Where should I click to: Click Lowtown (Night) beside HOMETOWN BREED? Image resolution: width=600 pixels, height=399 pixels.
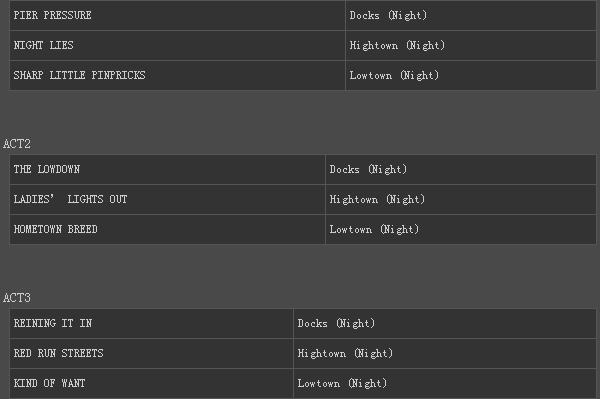[x=374, y=229]
